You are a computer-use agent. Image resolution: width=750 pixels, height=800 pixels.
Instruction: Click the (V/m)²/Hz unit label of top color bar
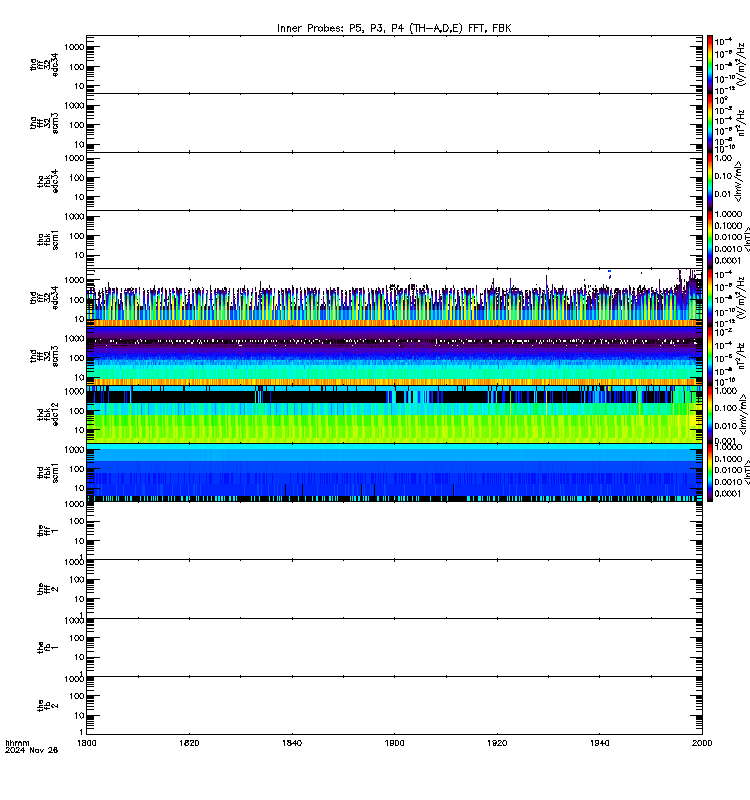[x=742, y=64]
